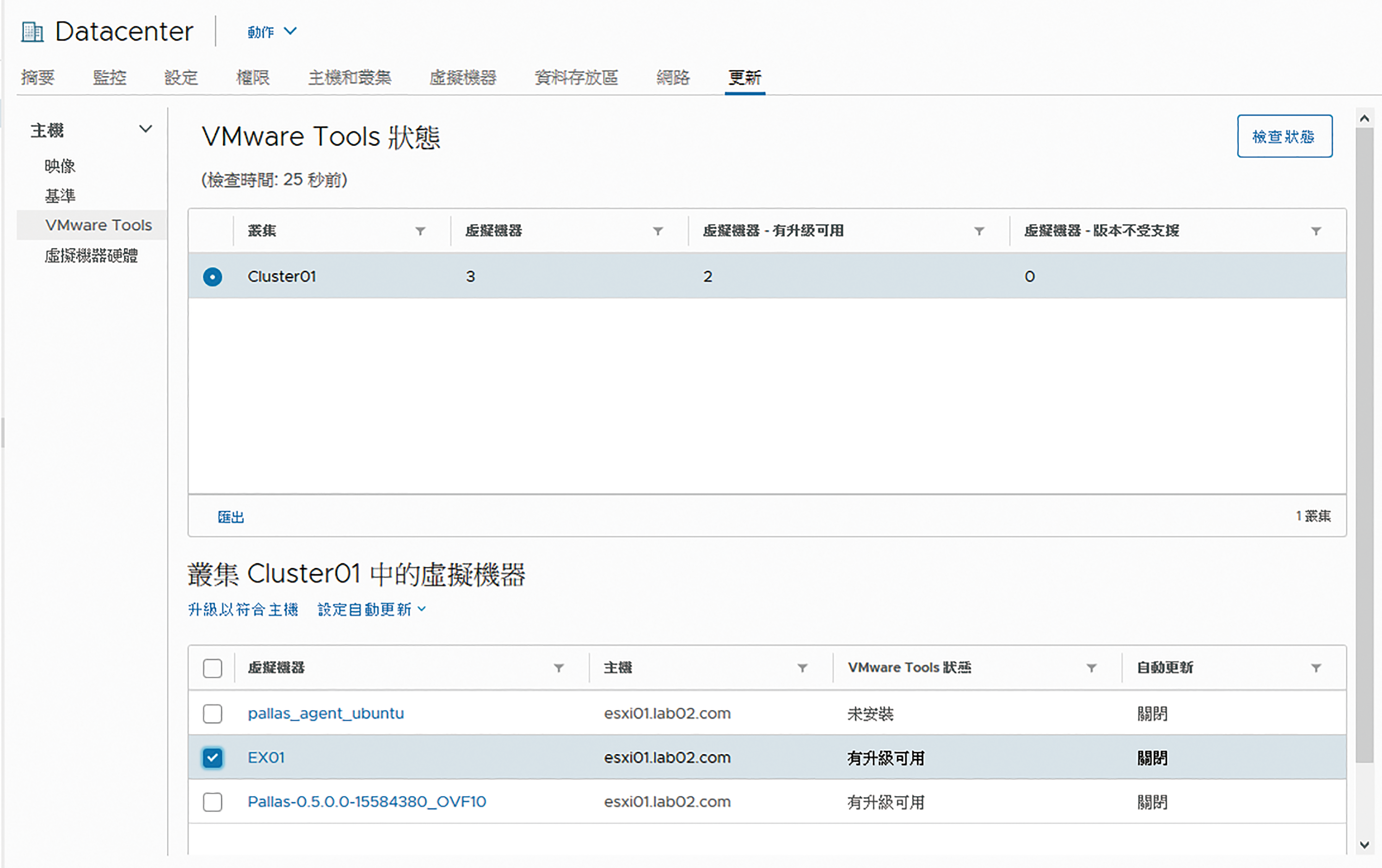Open the 權限 tab
Screen dimensions: 1382x868
253,78
